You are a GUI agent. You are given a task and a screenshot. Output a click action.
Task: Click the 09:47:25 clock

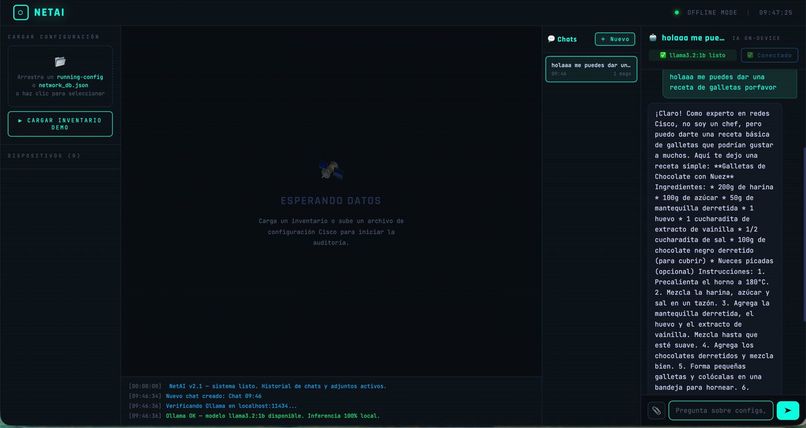(776, 12)
